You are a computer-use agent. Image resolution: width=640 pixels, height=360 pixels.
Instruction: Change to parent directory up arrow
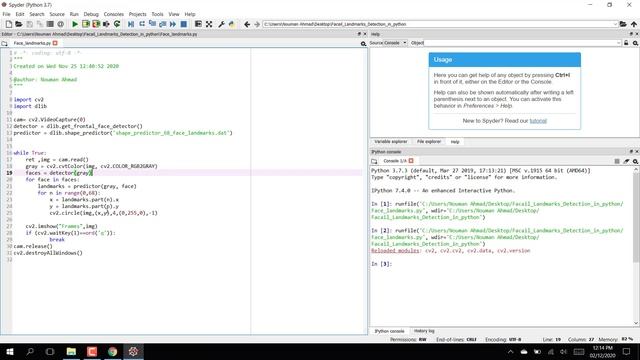(634, 24)
